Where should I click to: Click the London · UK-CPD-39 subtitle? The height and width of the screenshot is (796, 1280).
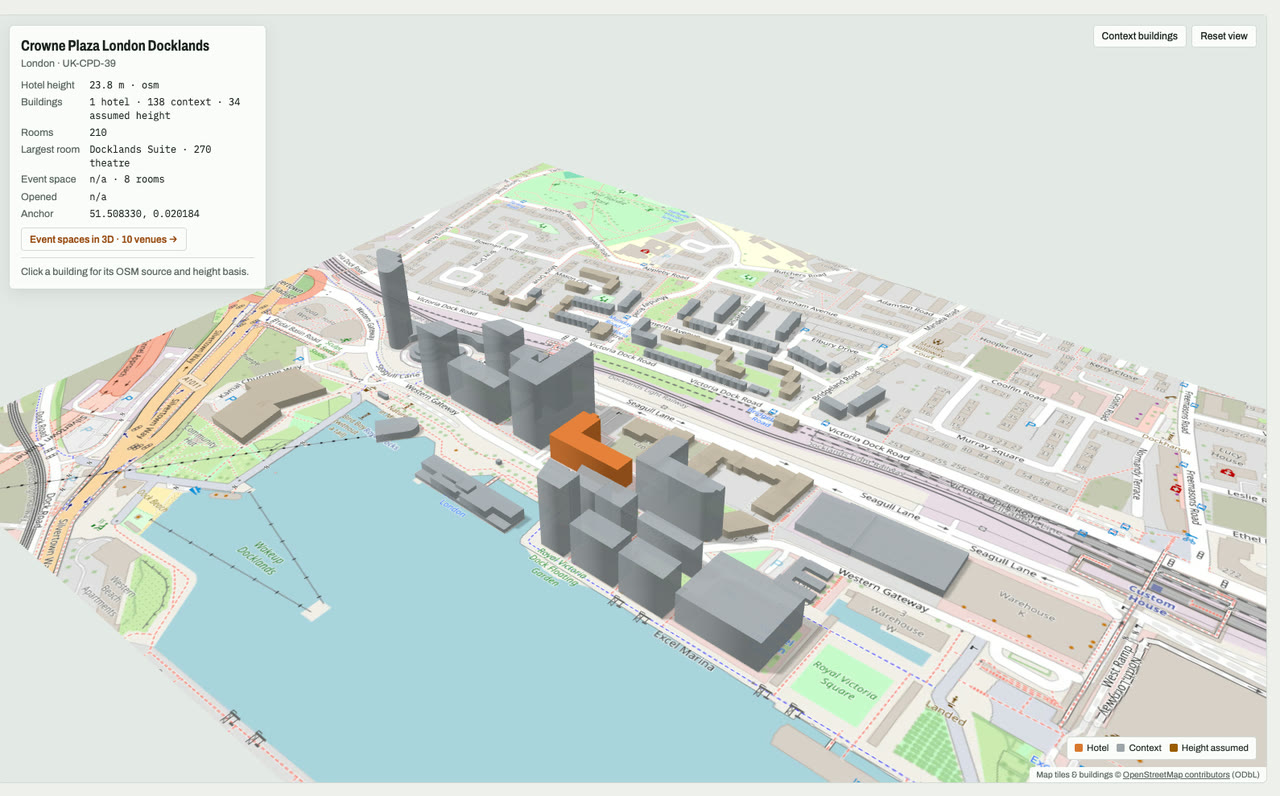click(68, 63)
